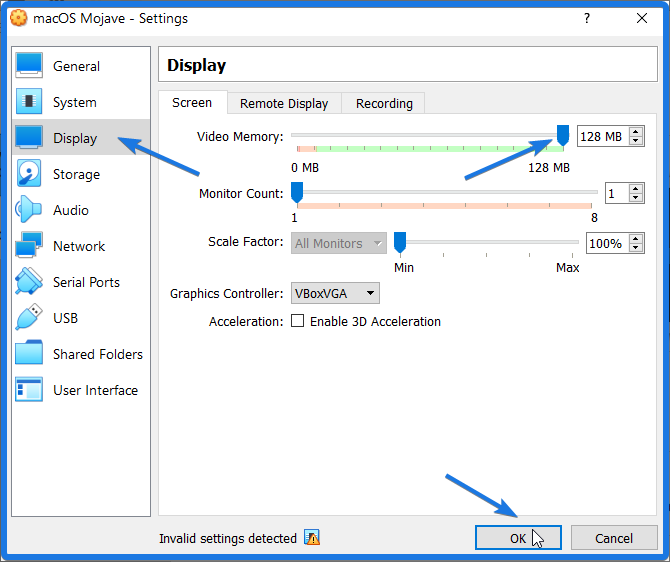Decrease Monitor Count with down arrow

[636, 197]
